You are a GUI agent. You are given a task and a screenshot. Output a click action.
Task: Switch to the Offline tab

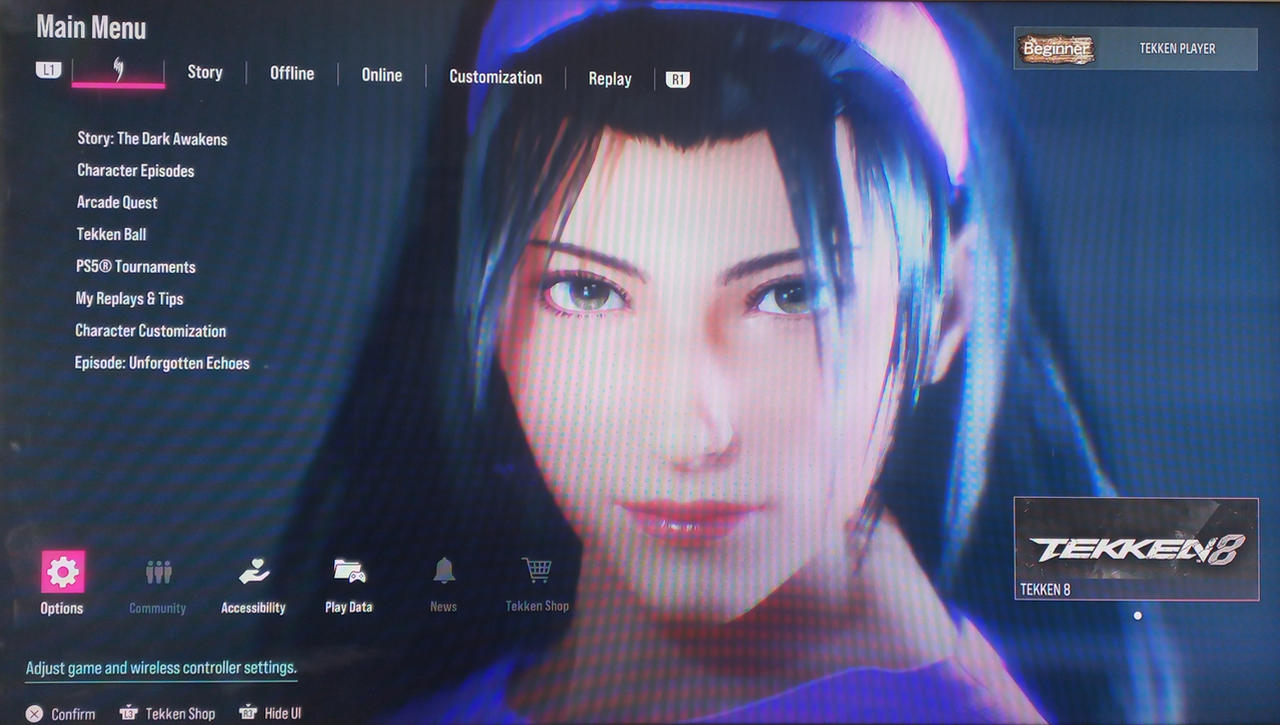292,73
